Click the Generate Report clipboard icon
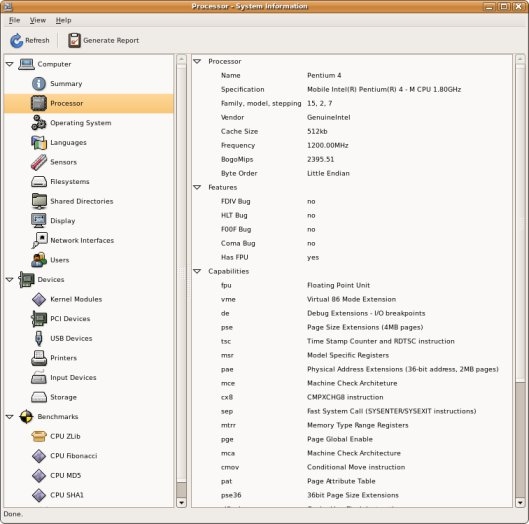The height and width of the screenshot is (524, 529). tap(74, 40)
